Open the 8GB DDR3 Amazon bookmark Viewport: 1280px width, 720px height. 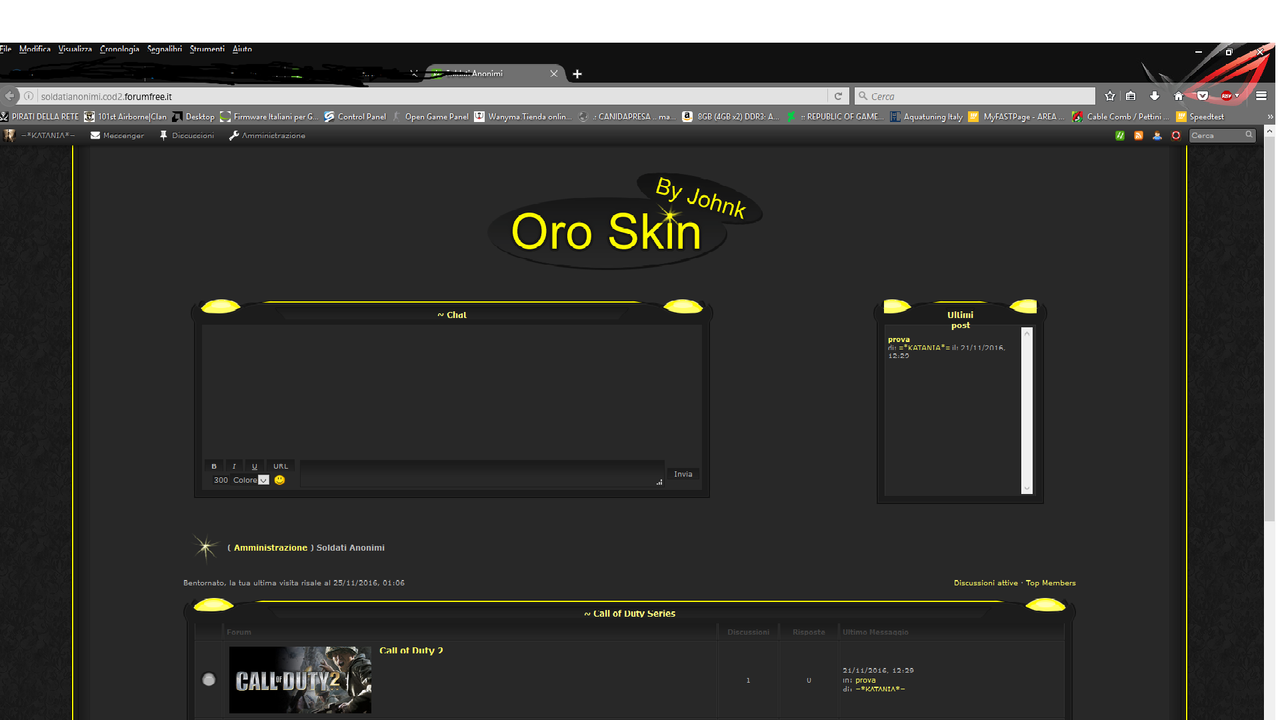click(730, 117)
